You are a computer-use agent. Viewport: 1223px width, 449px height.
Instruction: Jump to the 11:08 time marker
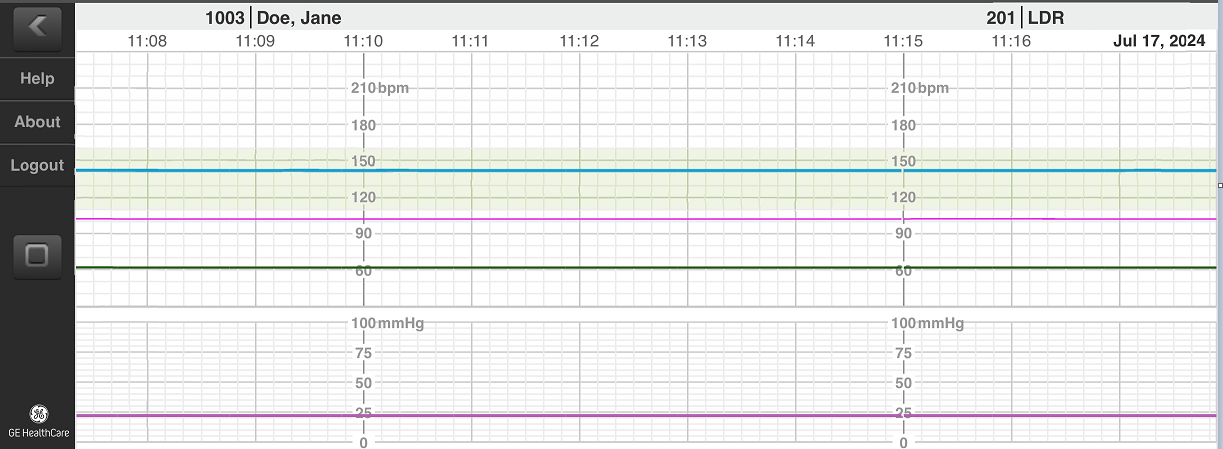pyautogui.click(x=147, y=41)
